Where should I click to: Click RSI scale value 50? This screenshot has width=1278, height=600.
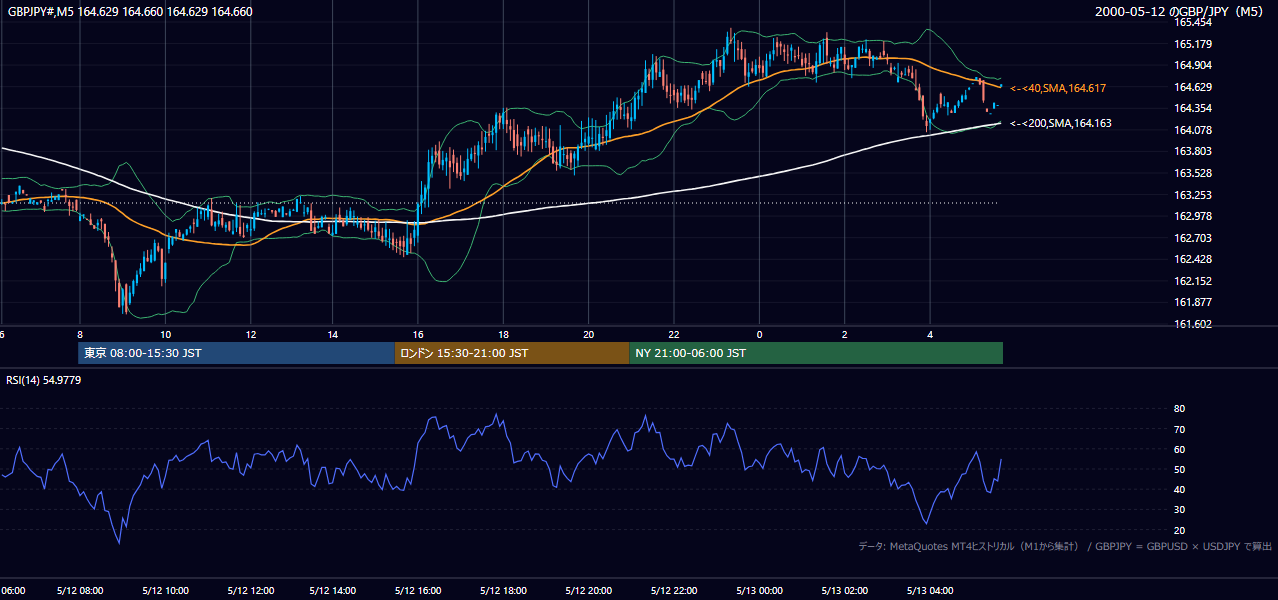(x=1180, y=469)
